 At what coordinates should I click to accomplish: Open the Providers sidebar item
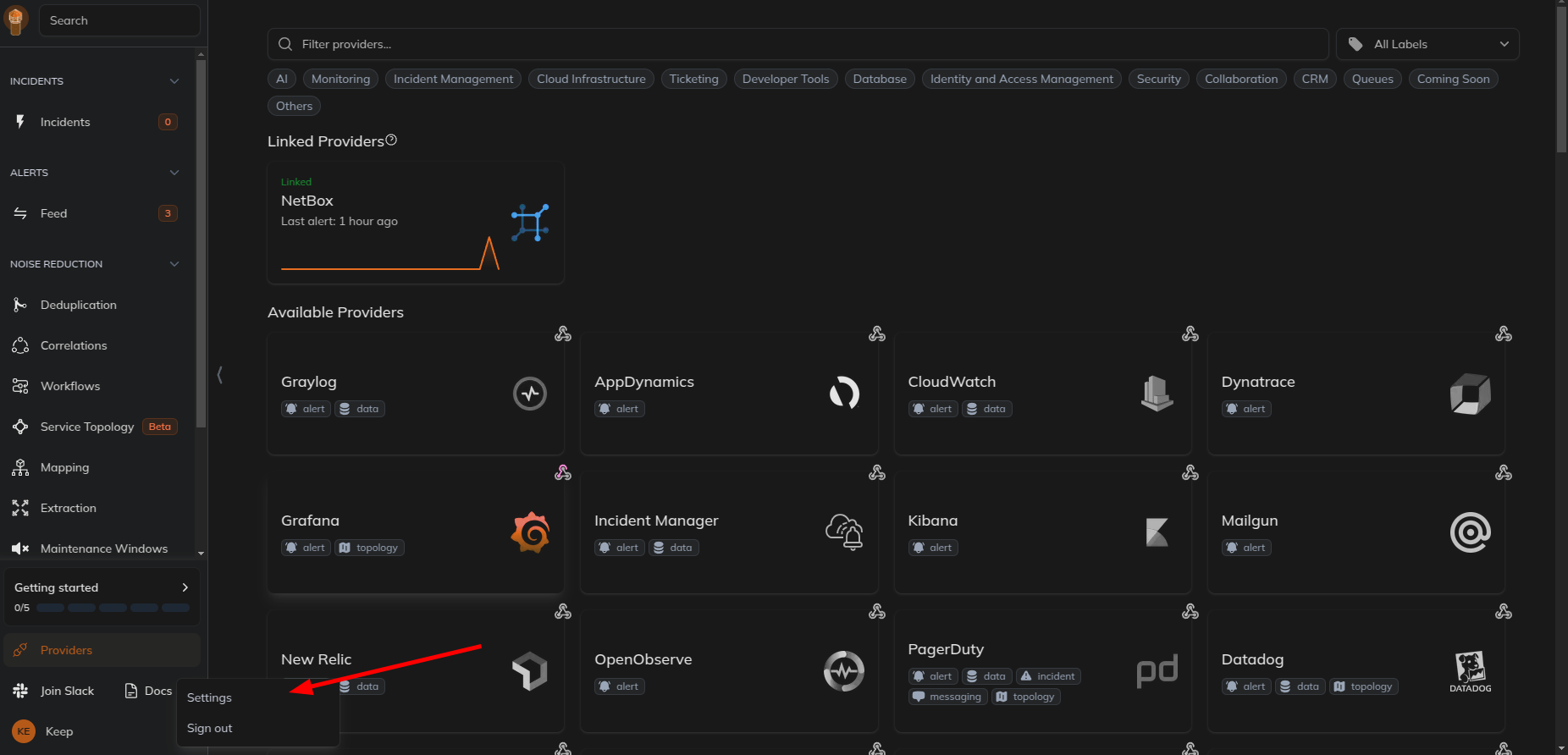coord(102,650)
